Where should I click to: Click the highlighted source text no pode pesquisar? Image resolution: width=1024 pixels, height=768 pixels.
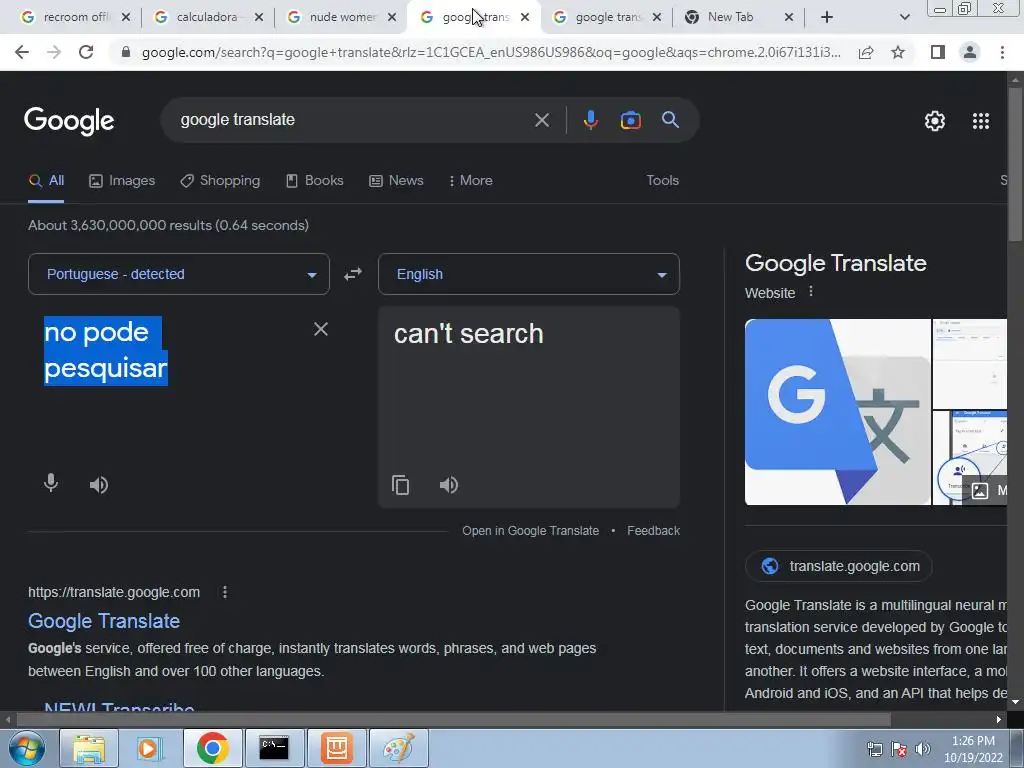click(x=106, y=351)
